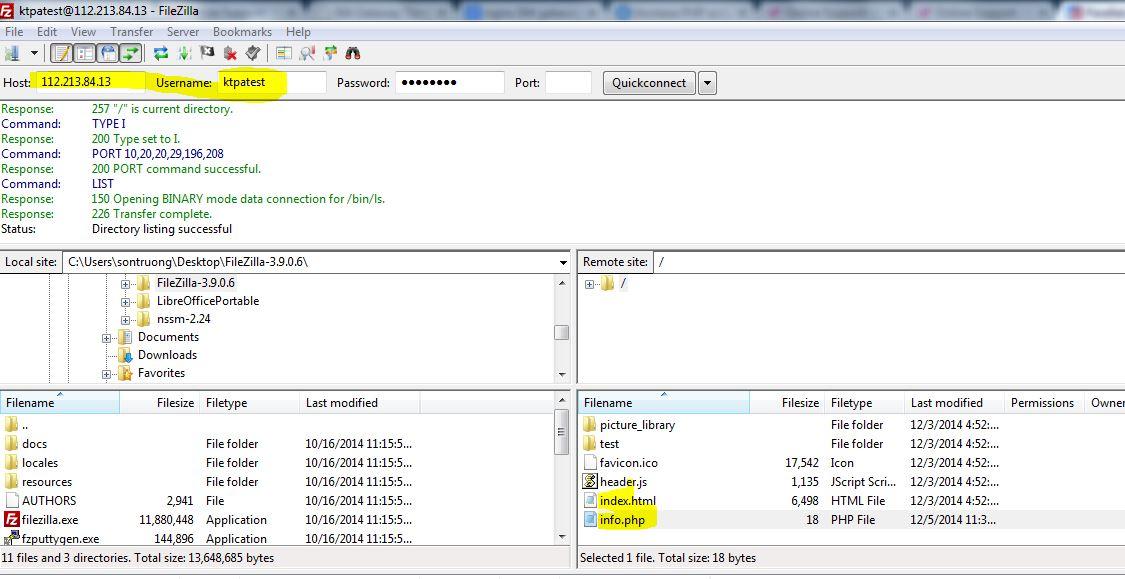Expand the Documents tree node

pos(106,337)
